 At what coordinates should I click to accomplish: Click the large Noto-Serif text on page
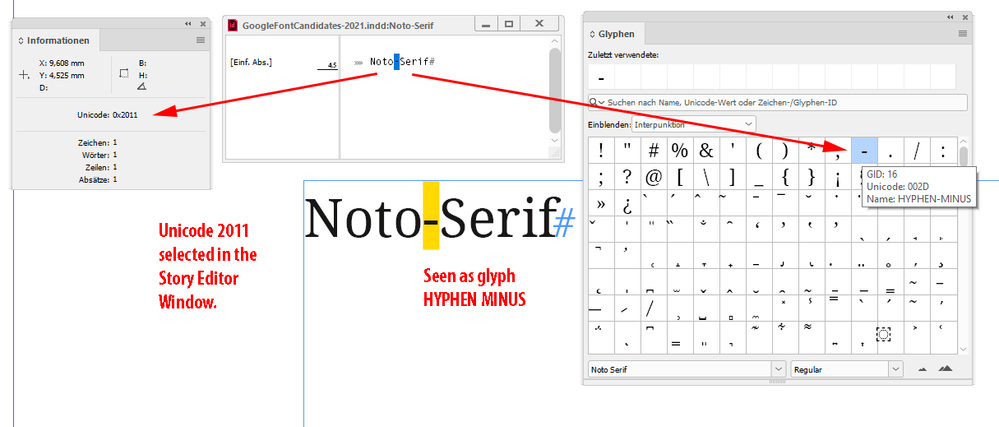point(431,217)
